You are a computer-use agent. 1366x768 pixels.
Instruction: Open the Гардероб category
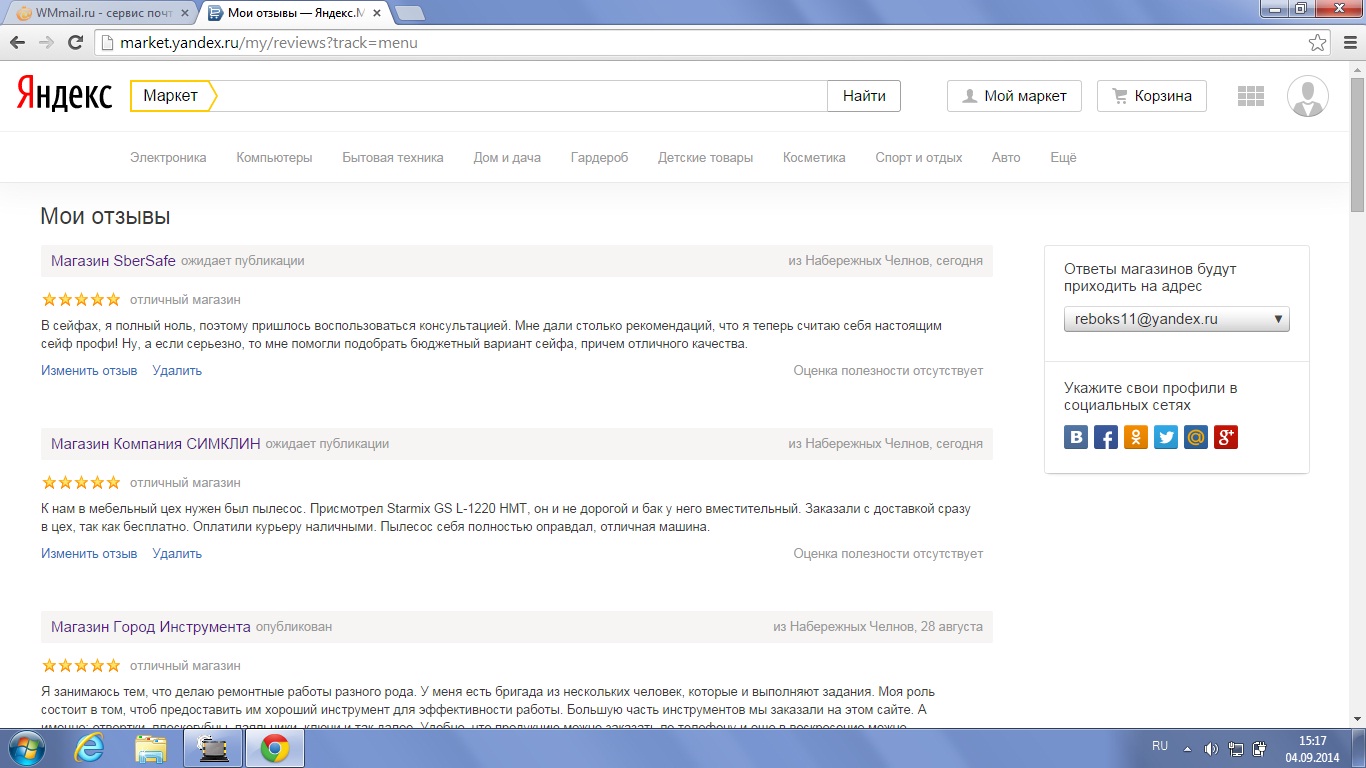point(599,157)
